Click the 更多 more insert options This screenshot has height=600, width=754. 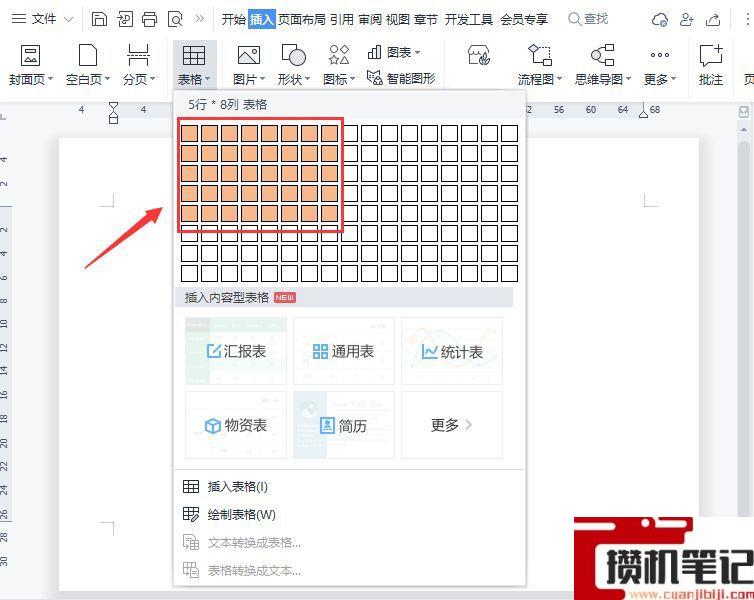coord(660,65)
